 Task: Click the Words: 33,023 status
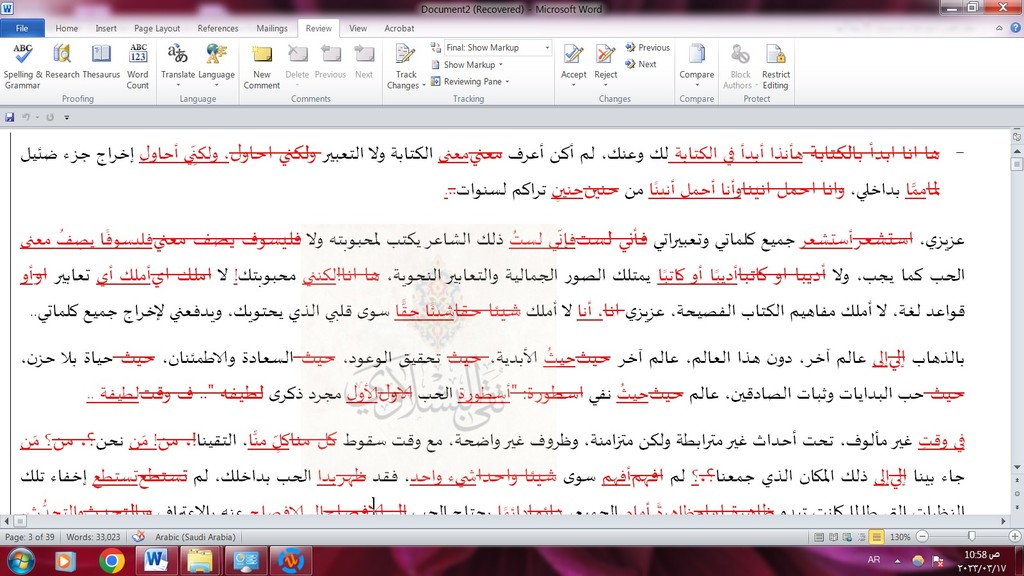tap(93, 537)
